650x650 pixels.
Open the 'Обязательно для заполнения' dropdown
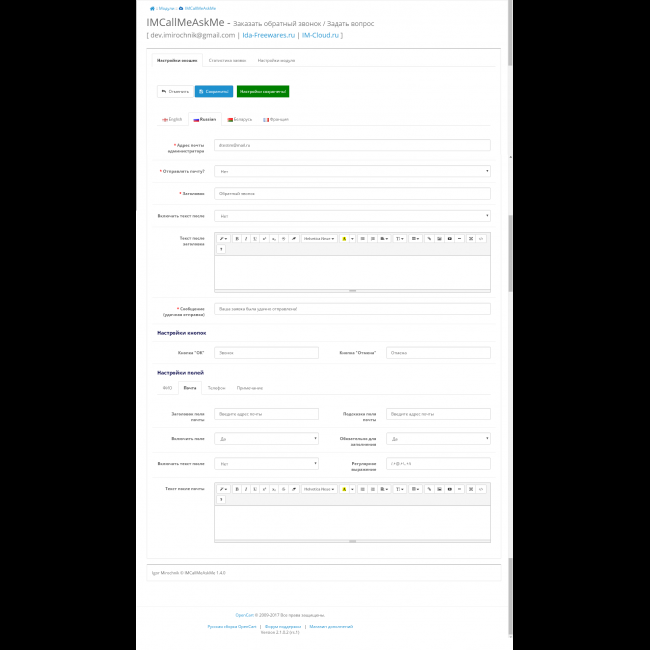[x=438, y=438]
